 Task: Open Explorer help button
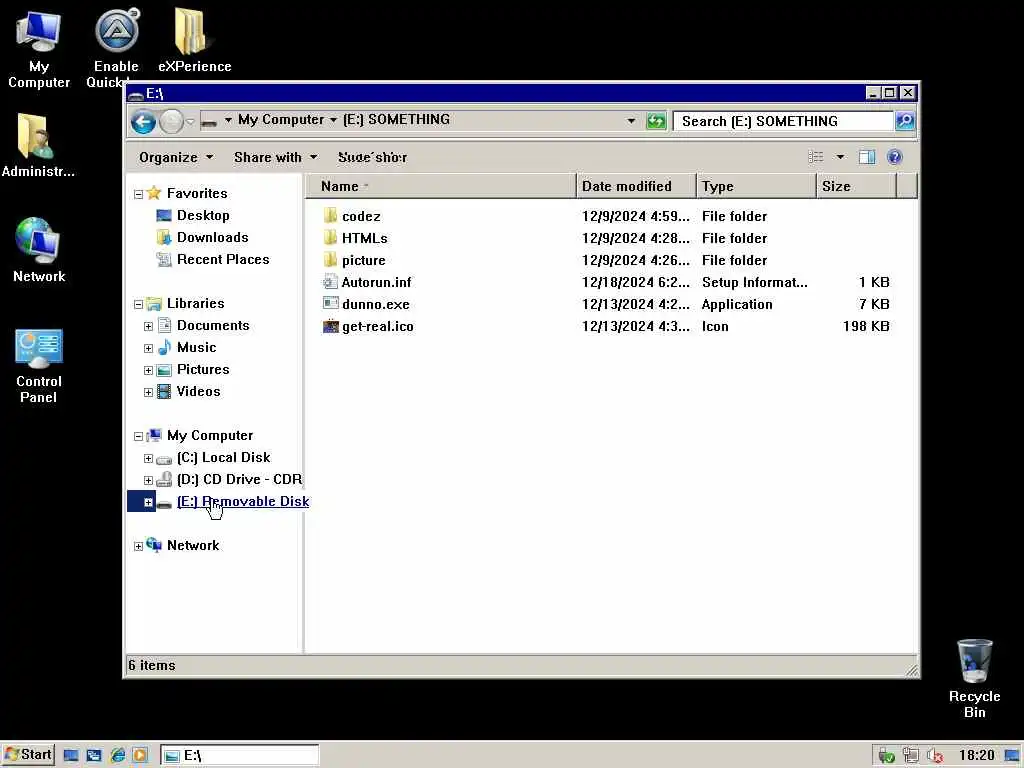(x=895, y=157)
